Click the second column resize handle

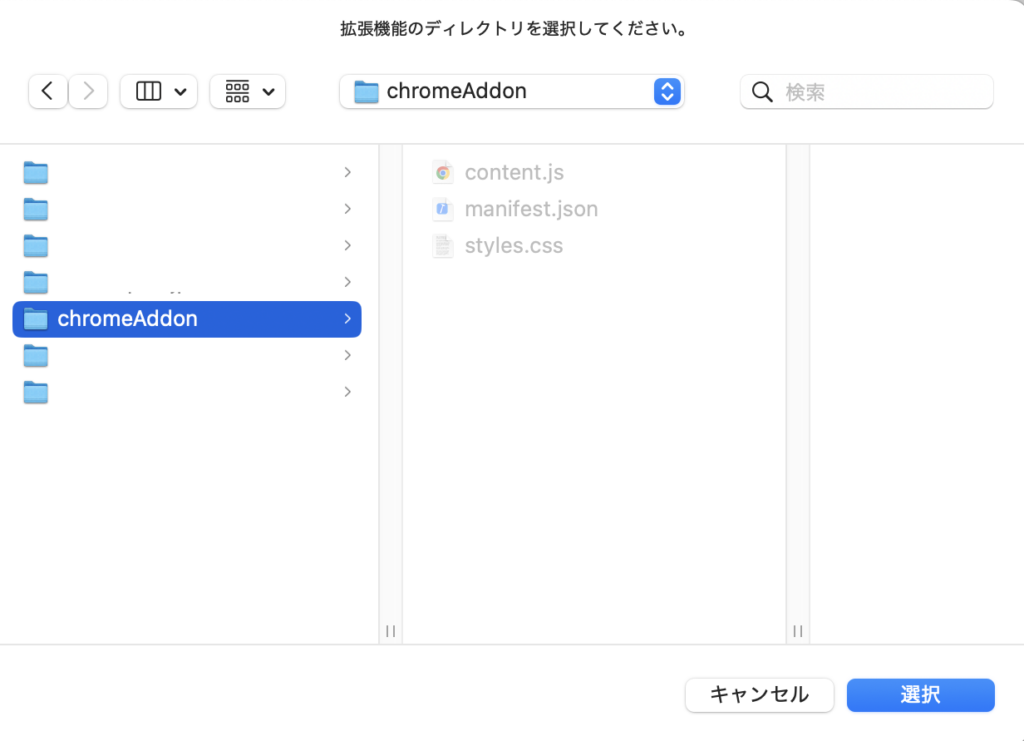[798, 631]
